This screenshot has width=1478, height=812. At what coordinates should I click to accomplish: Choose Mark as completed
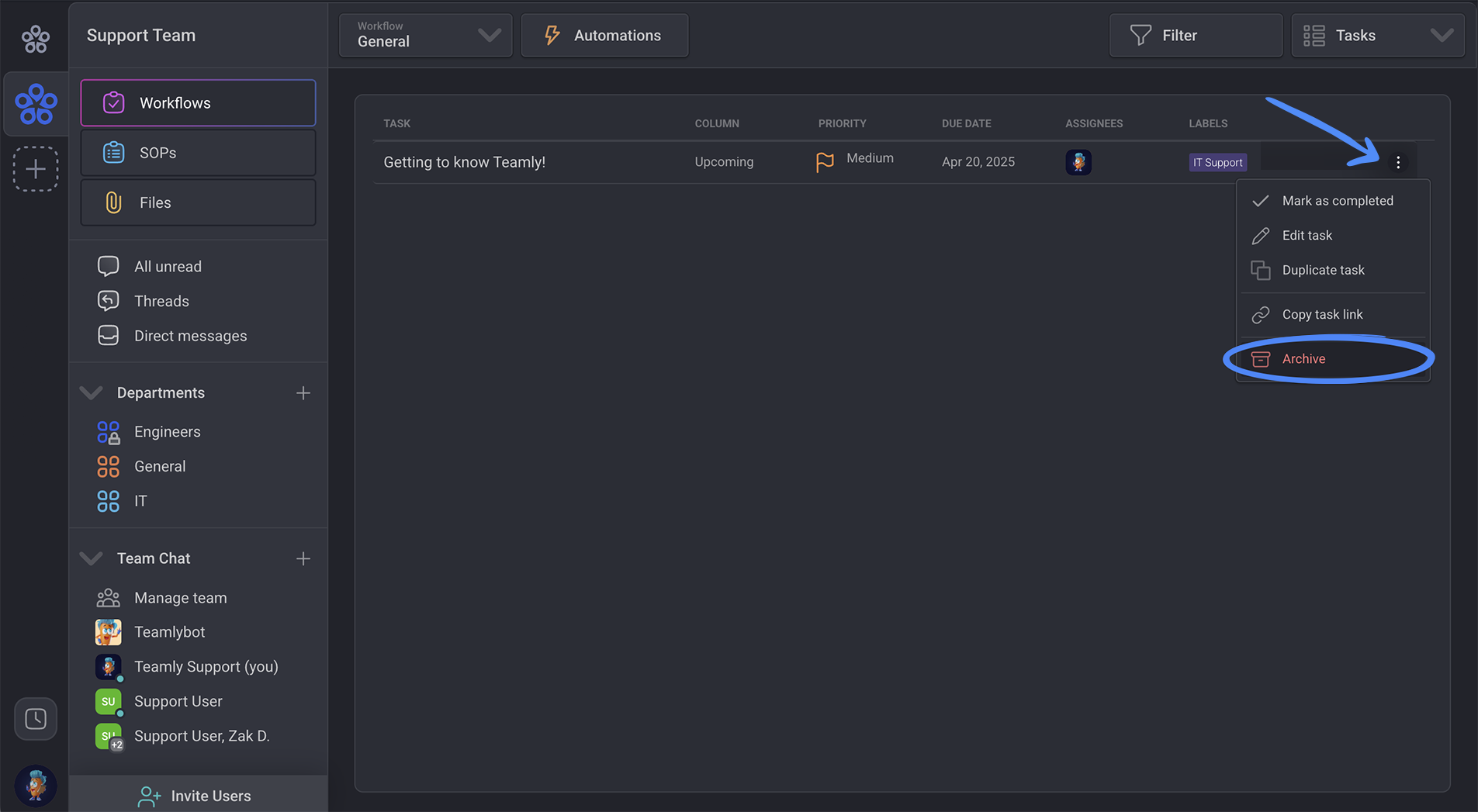1332,201
